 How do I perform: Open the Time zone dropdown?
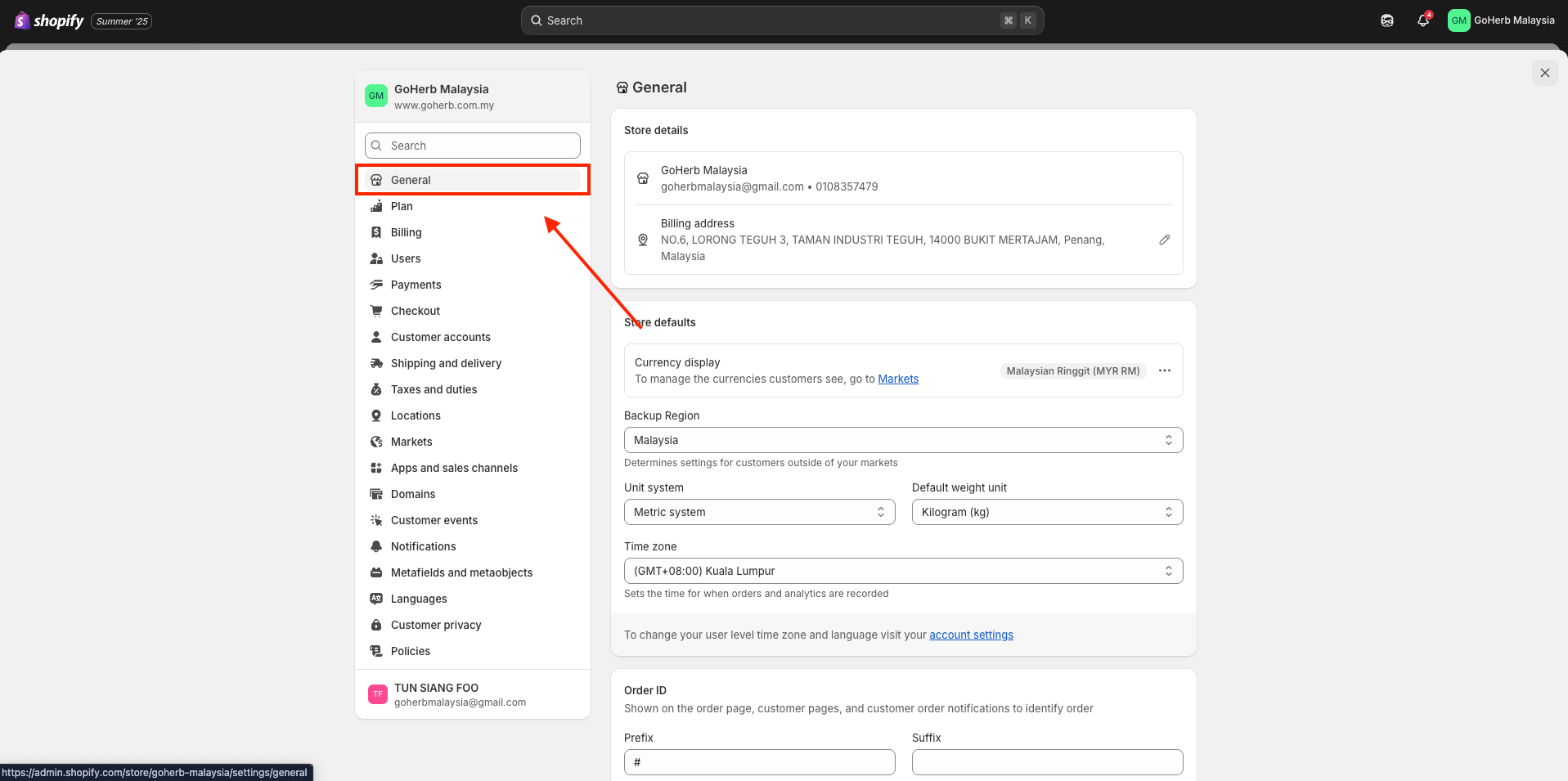[903, 571]
